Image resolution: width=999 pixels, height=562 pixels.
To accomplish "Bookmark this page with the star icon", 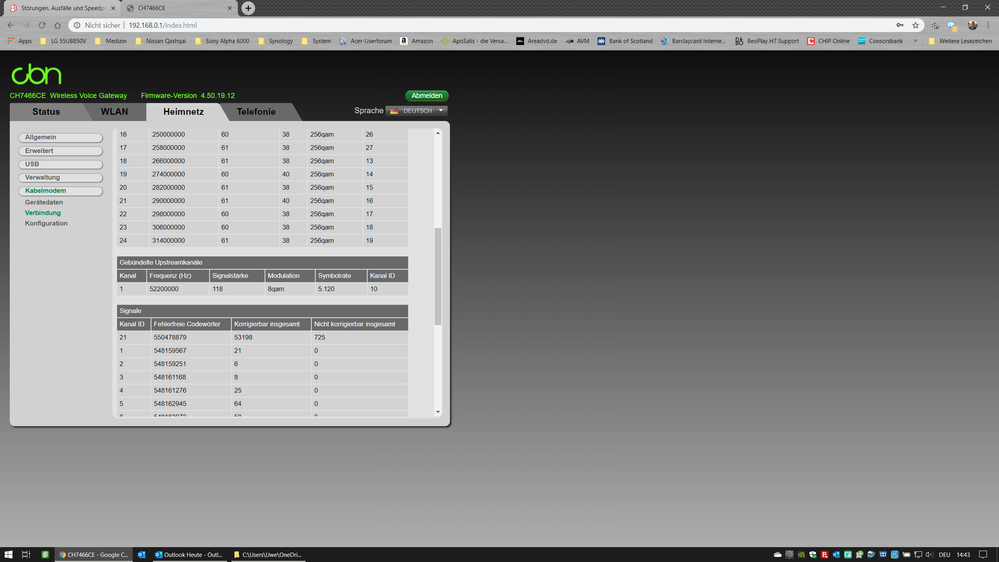I will [916, 25].
